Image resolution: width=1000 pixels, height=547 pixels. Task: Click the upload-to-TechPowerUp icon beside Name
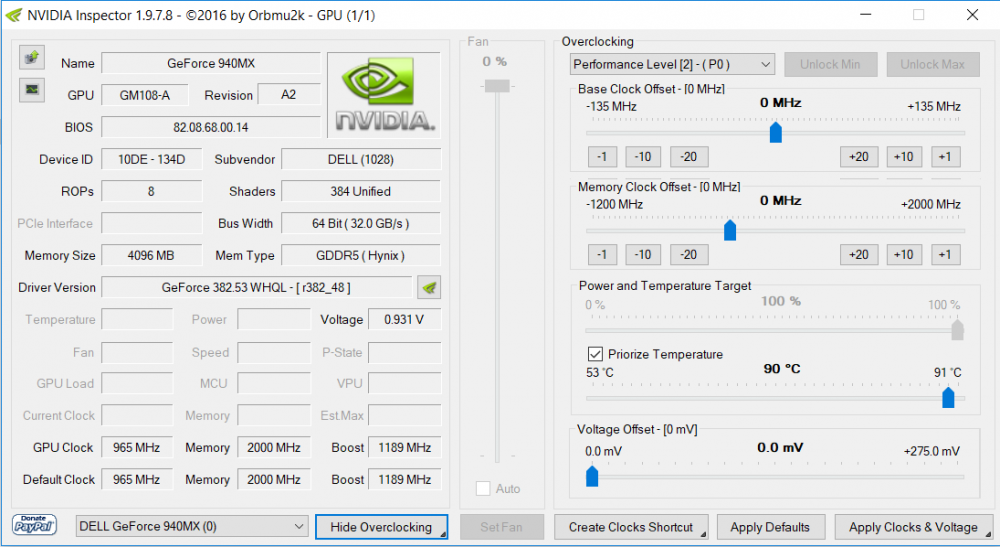pyautogui.click(x=31, y=57)
